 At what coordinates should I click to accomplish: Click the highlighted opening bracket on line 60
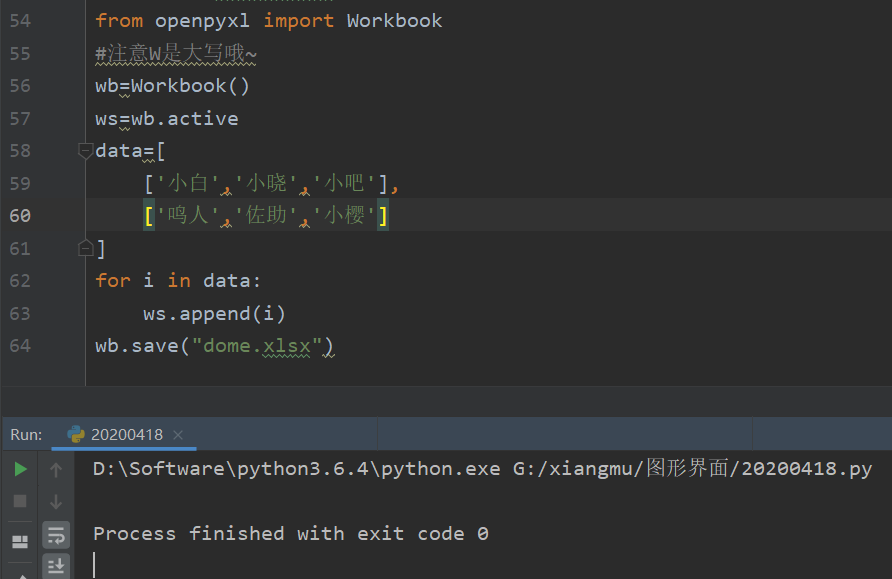(x=149, y=216)
